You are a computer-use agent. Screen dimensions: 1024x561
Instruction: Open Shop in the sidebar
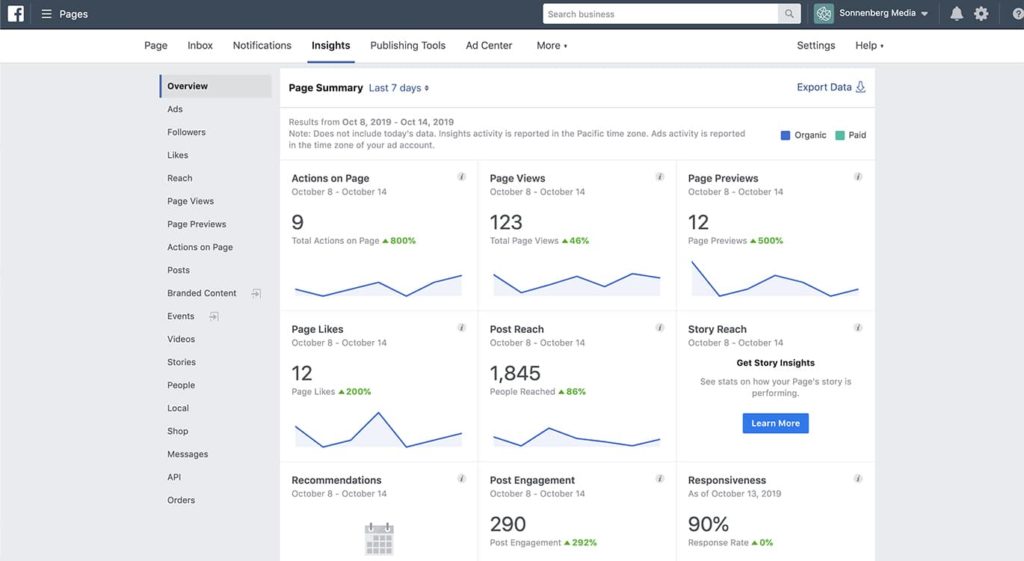coord(178,431)
